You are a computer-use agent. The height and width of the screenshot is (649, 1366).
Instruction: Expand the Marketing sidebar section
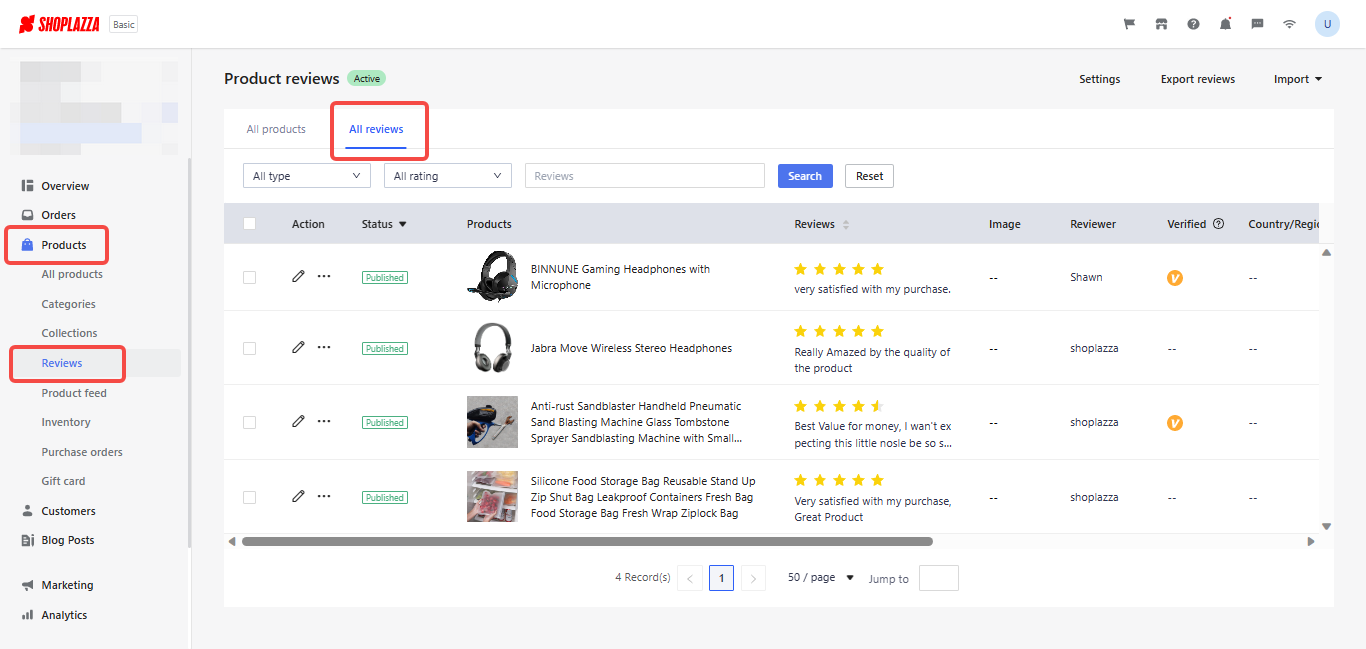pos(67,585)
